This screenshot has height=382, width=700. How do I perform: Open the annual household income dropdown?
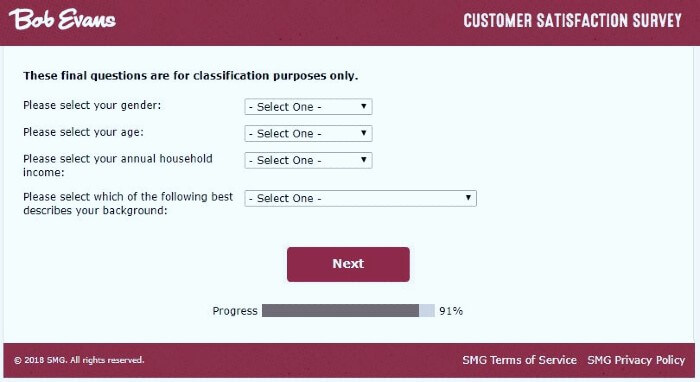[x=308, y=160]
